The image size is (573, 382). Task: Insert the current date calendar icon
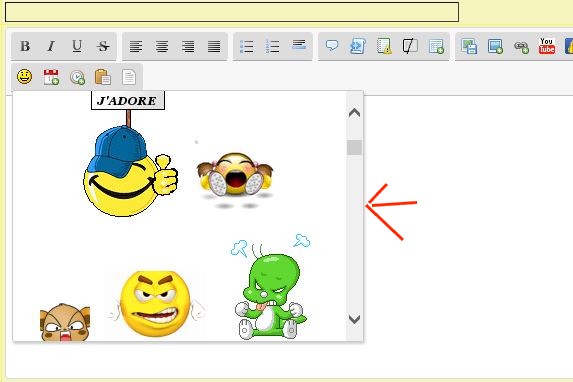(51, 77)
